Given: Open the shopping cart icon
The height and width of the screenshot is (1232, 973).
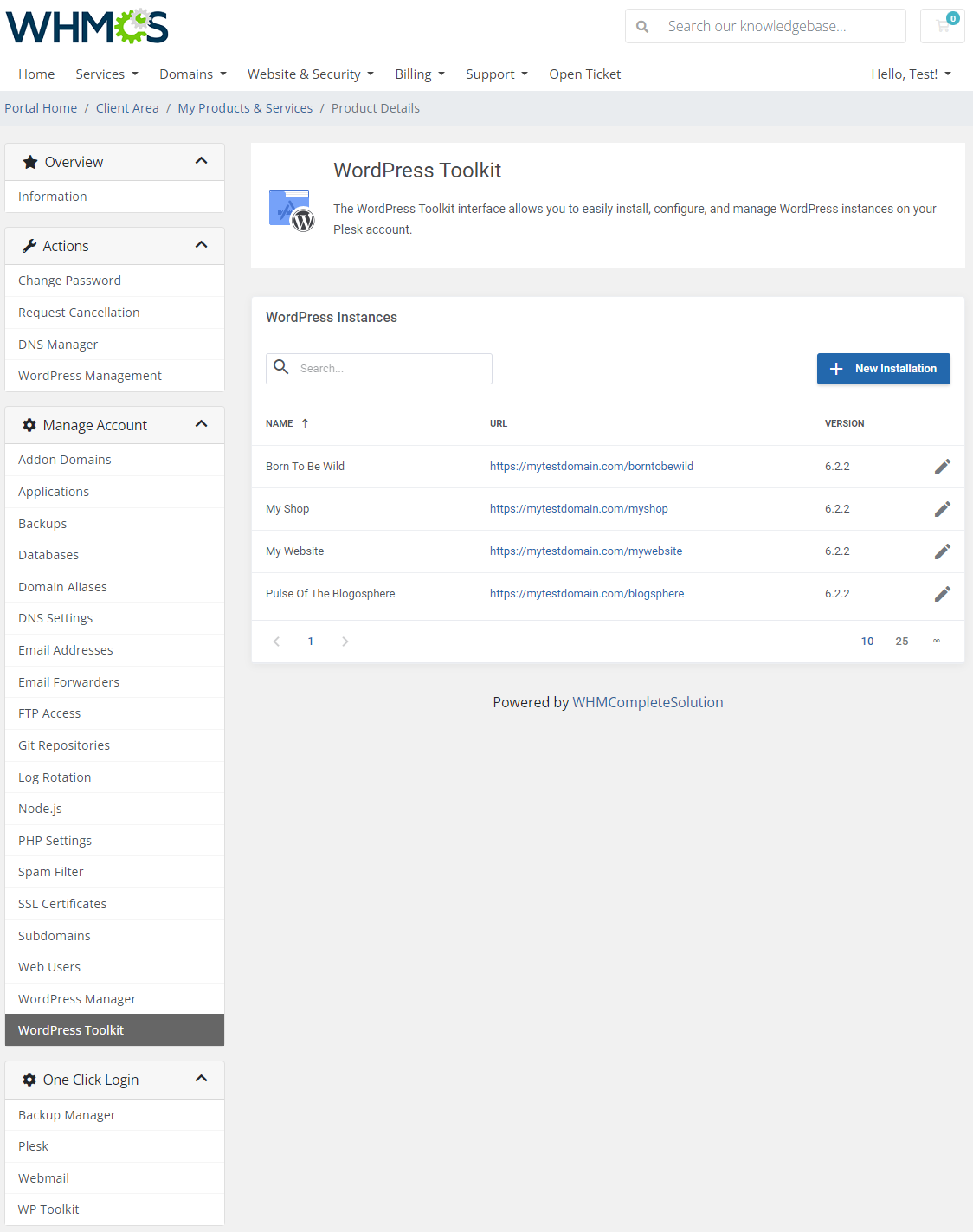Looking at the screenshot, I should [943, 26].
